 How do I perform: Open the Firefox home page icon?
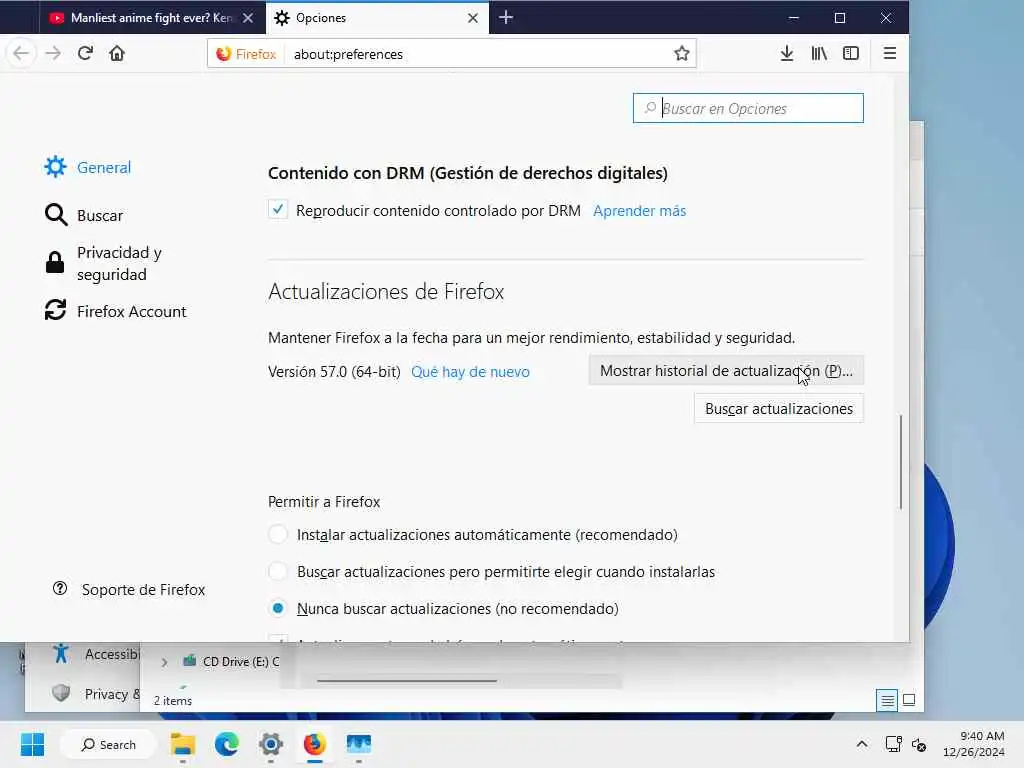click(117, 54)
